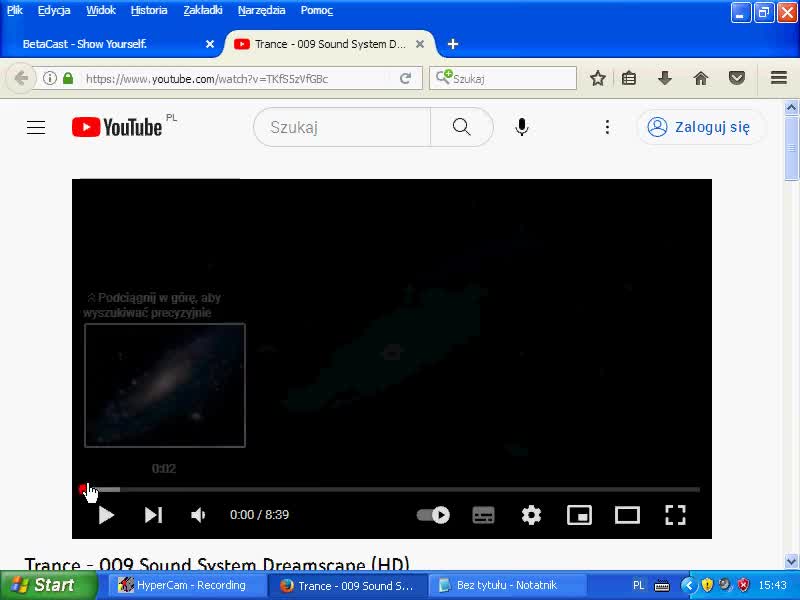800x600 pixels.
Task: Skip to the next video
Action: 154,515
